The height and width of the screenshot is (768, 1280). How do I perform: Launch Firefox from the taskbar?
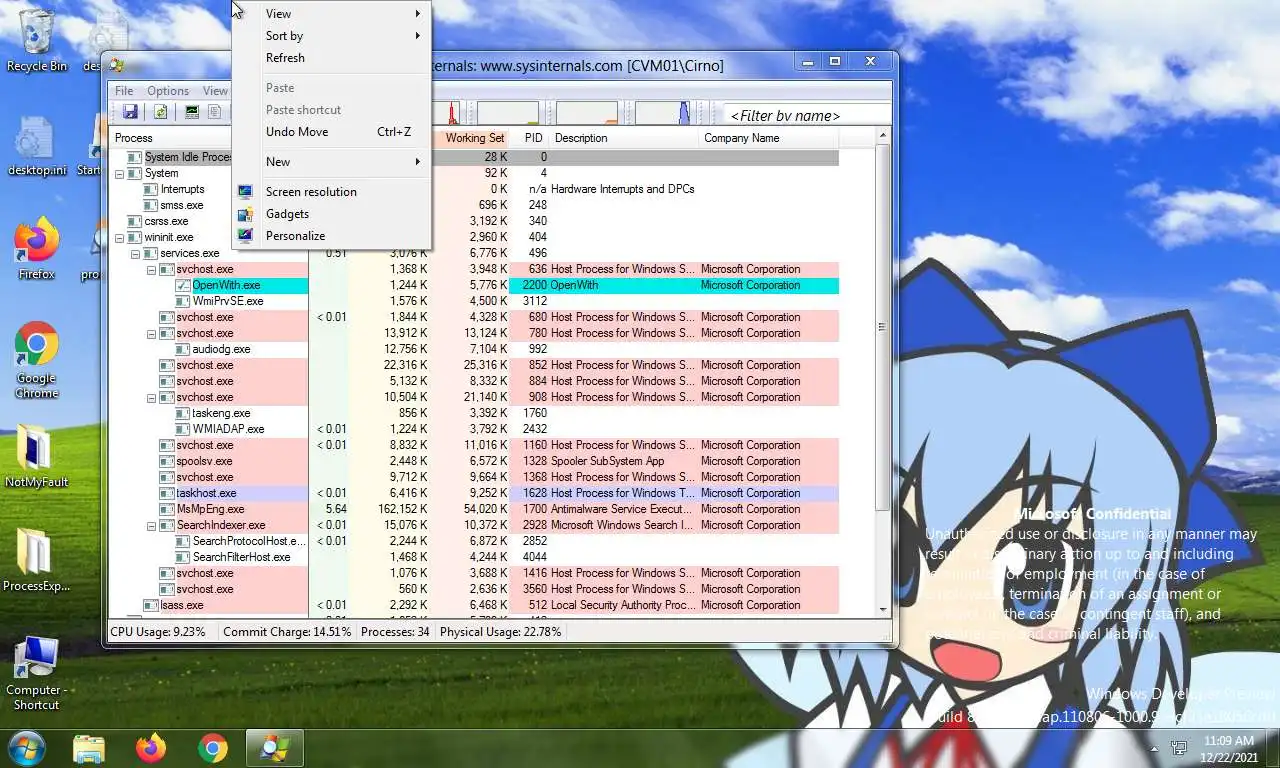(x=151, y=748)
